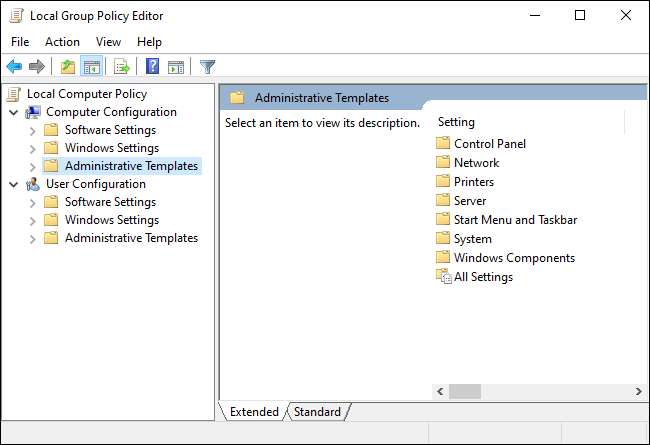
Task: Expand Administrative Templates under User Configuration
Action: 33,238
